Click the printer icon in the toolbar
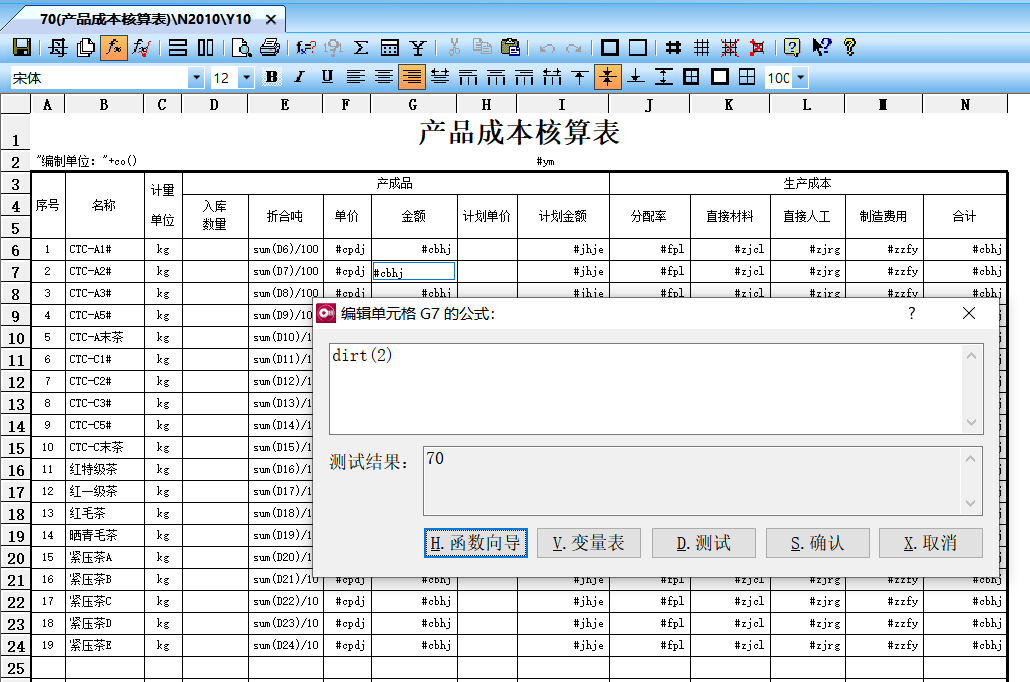 coord(269,47)
